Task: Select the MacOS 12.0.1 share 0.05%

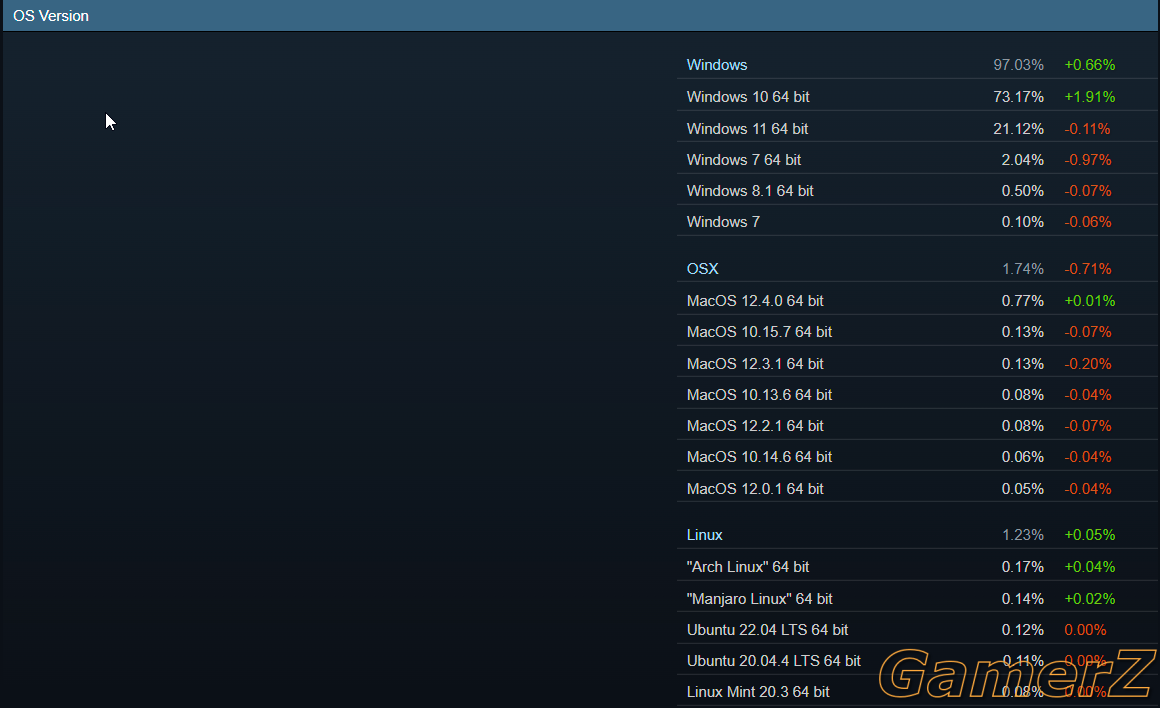Action: click(1022, 489)
